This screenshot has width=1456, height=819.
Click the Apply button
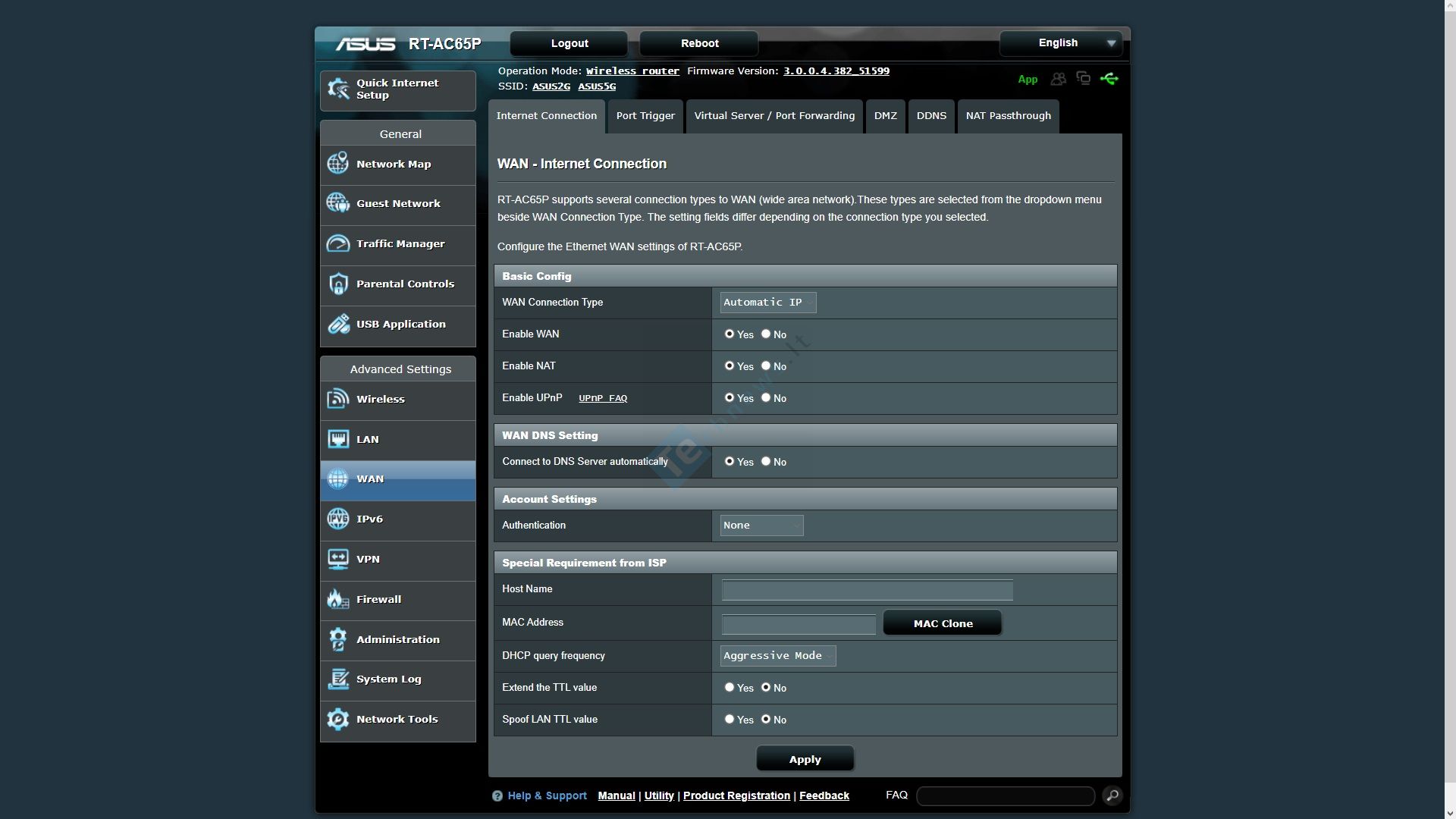805,759
